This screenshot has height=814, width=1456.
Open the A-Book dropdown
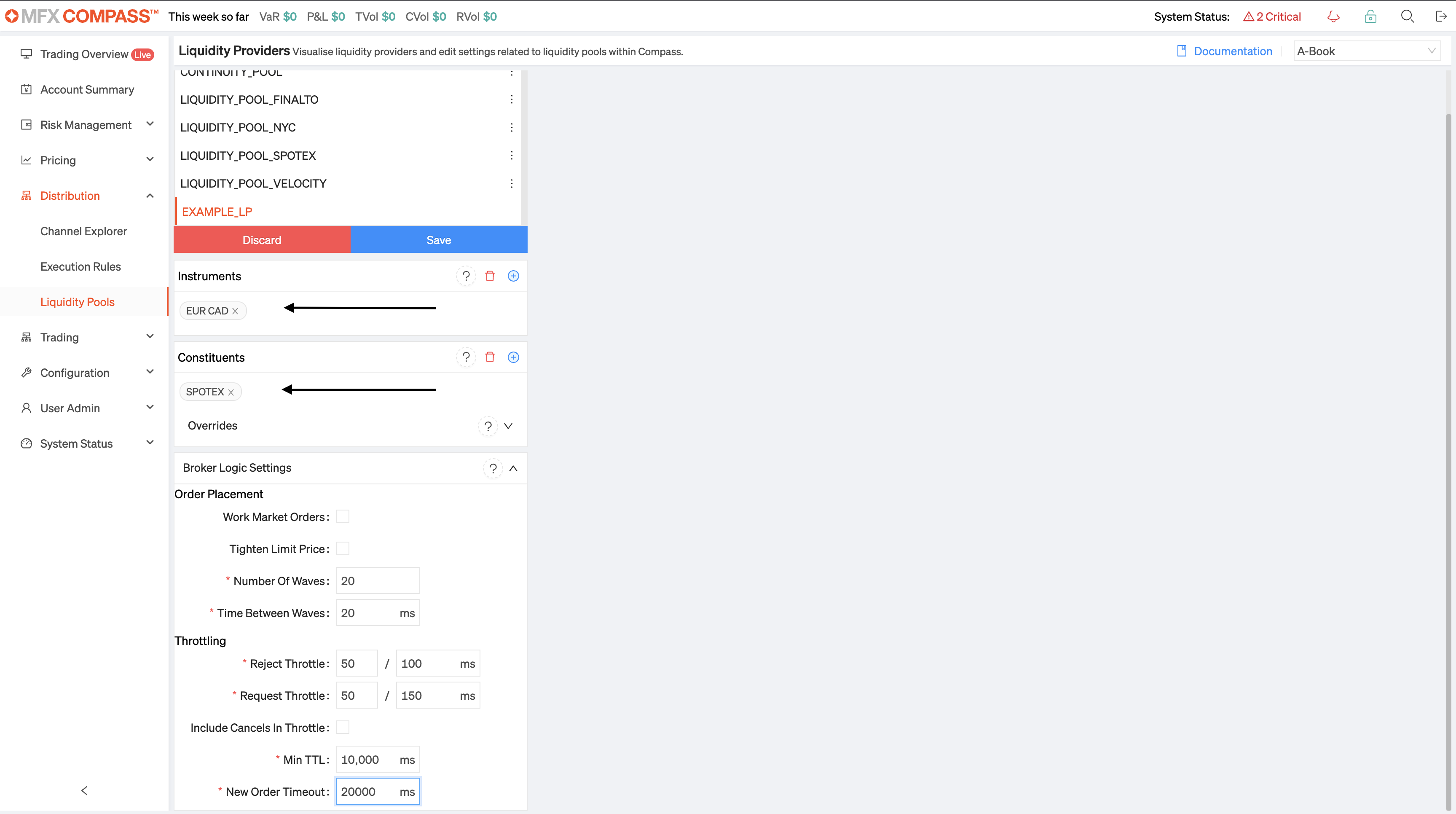[1367, 51]
